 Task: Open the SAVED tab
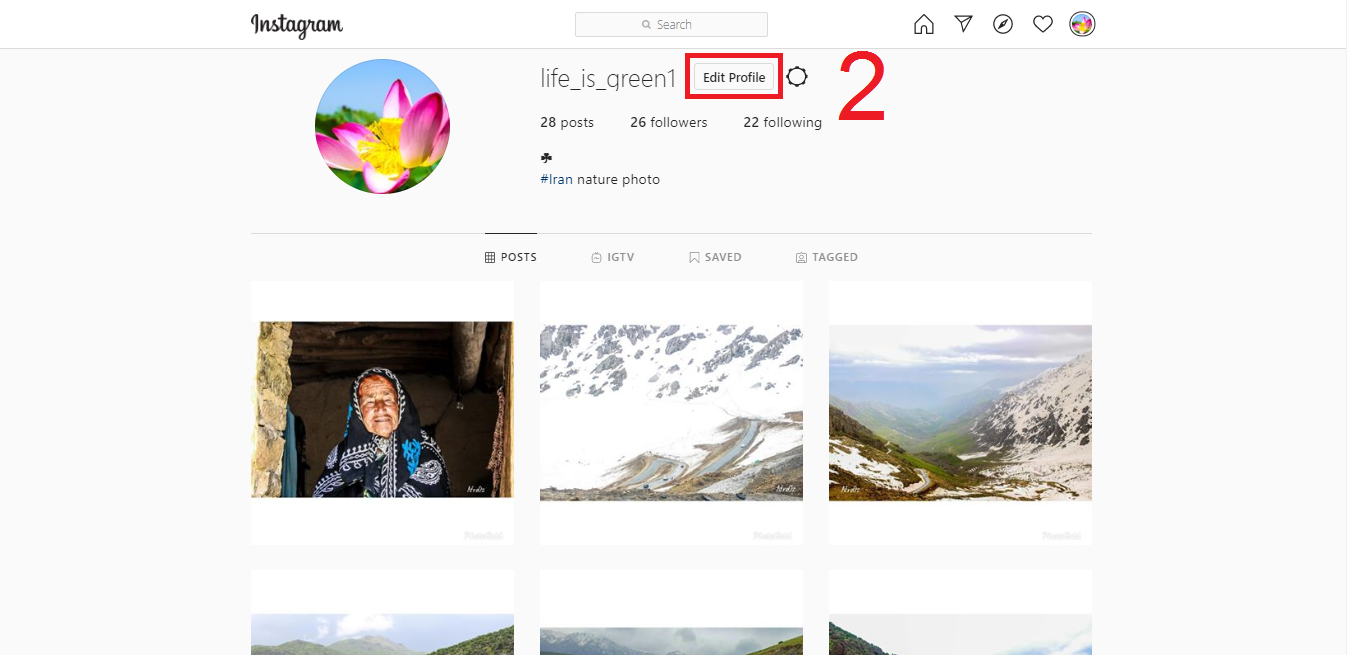(715, 257)
